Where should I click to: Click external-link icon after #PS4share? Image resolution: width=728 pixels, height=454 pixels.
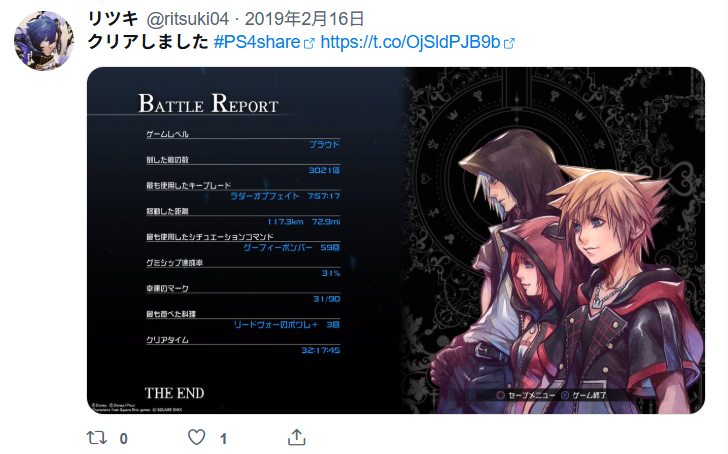309,44
